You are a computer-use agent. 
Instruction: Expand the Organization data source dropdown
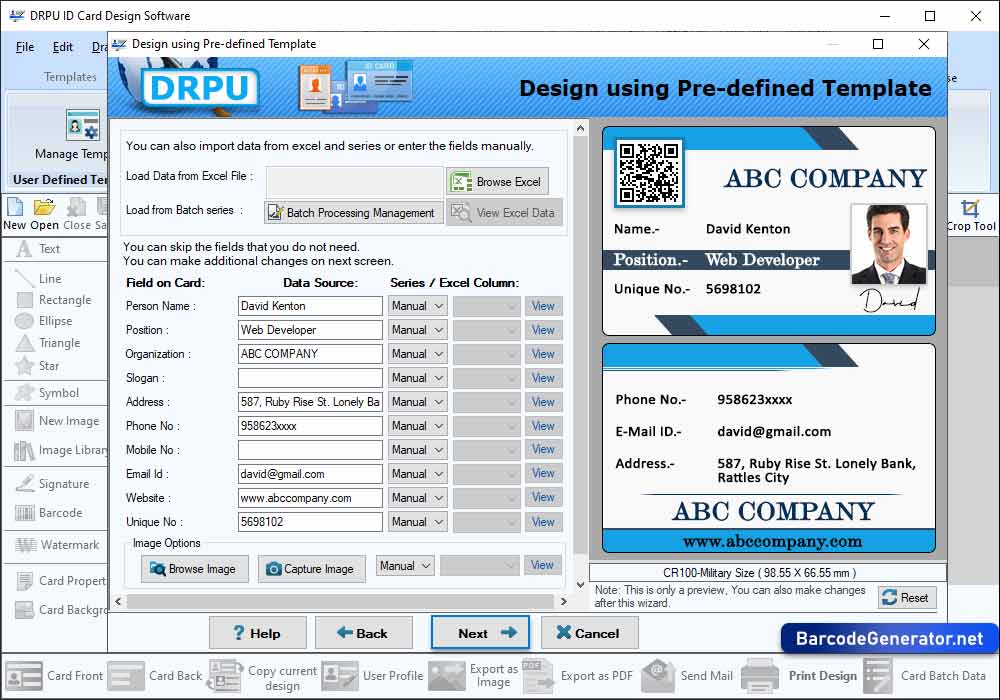pos(418,354)
